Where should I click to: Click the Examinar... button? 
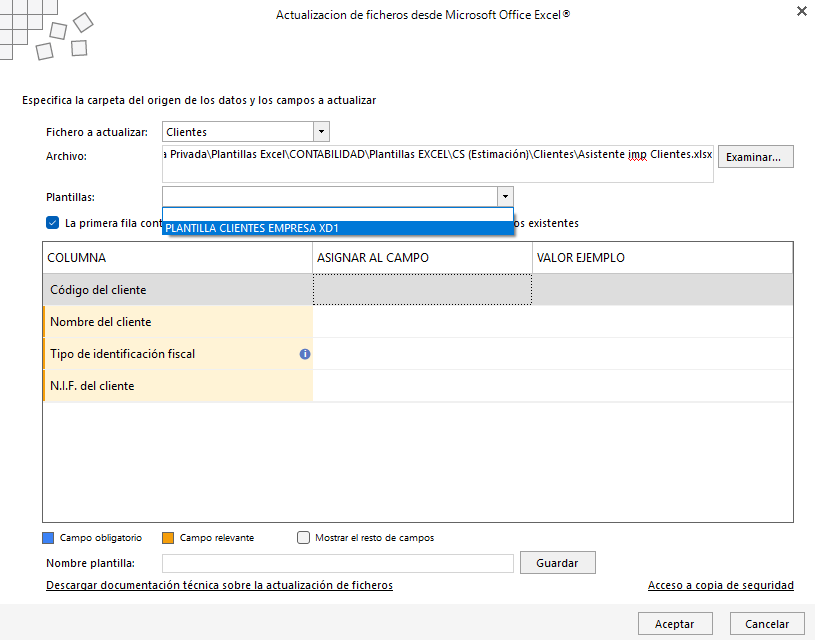click(x=756, y=156)
